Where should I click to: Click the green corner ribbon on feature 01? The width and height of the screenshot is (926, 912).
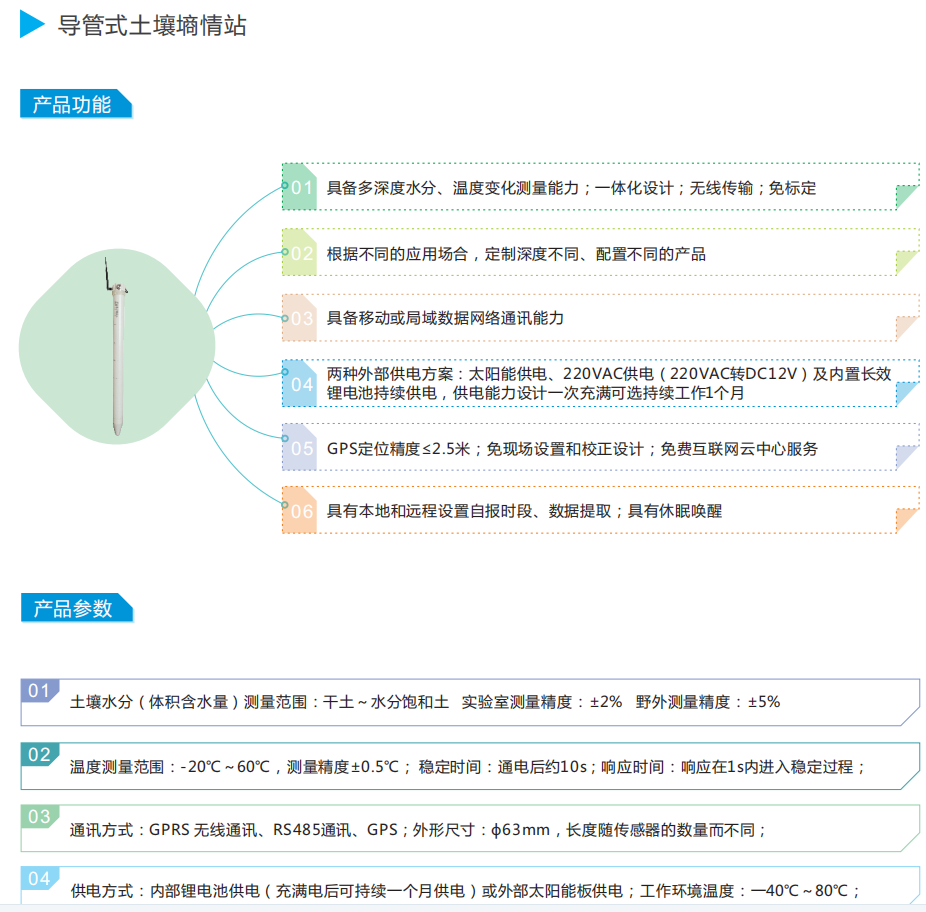[905, 195]
